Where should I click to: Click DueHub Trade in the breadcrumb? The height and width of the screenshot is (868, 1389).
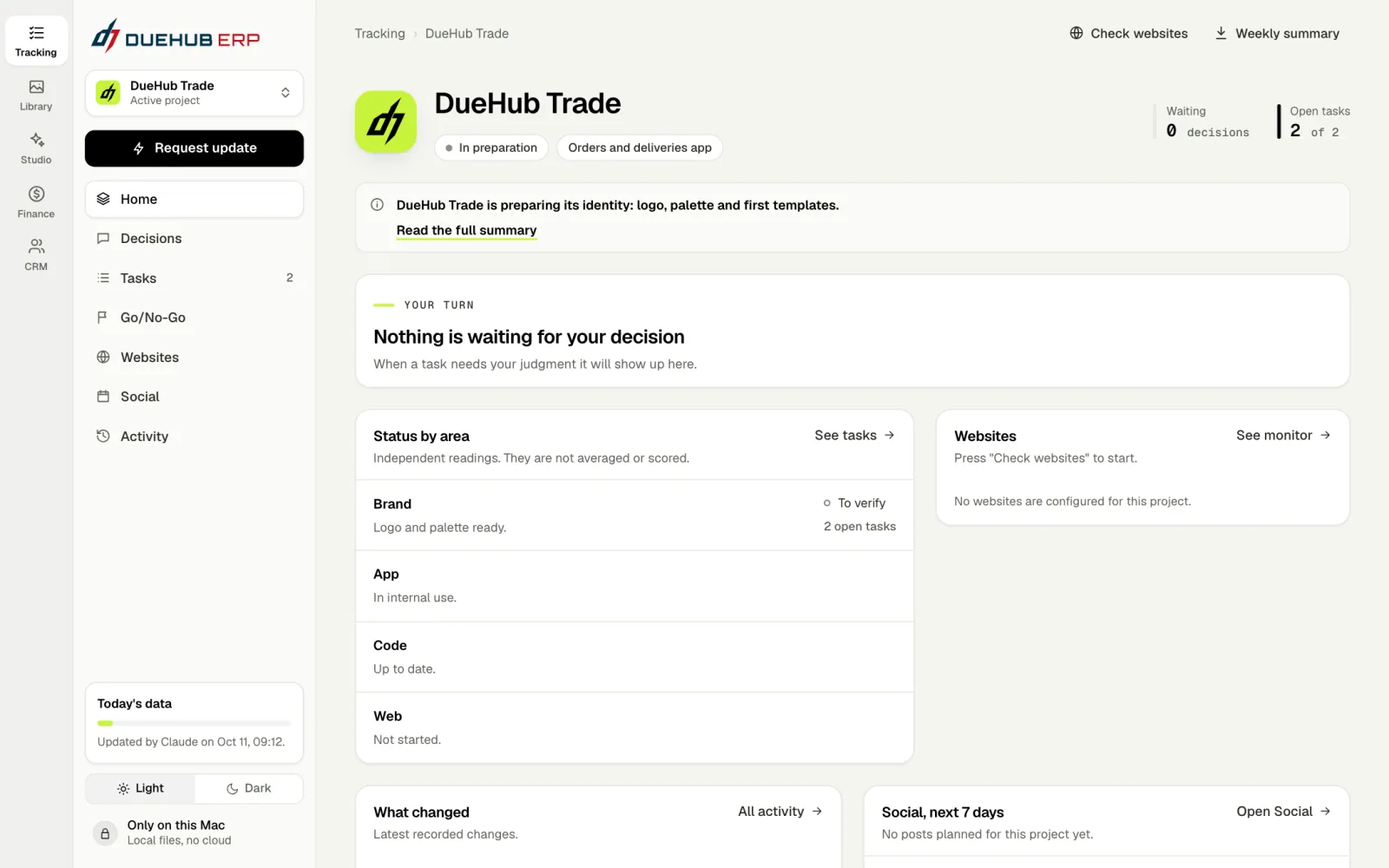click(x=467, y=33)
